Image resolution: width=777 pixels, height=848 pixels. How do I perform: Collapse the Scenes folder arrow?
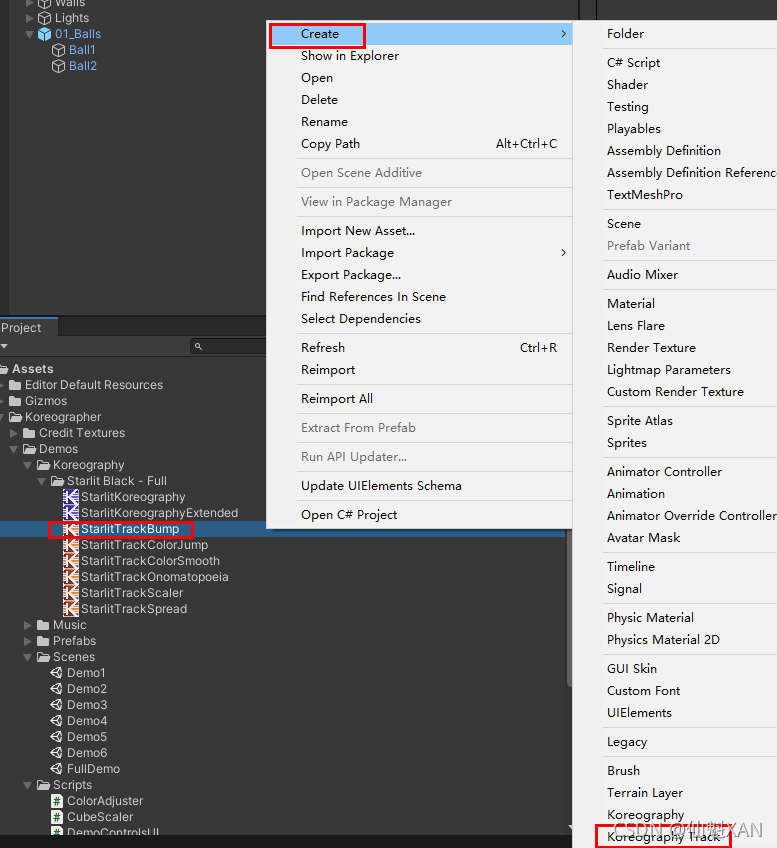[28, 657]
